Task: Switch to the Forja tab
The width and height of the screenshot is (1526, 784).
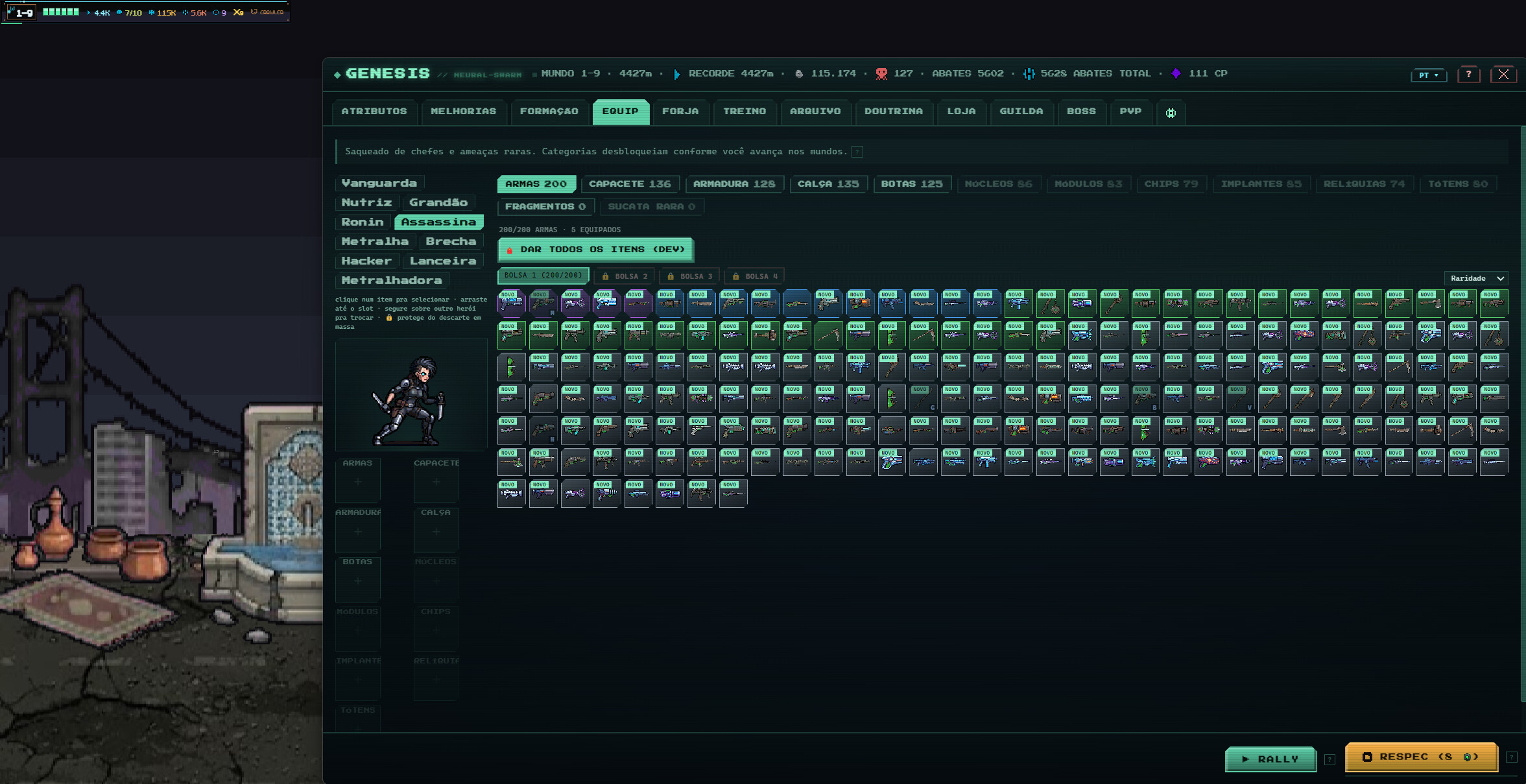Action: [x=680, y=112]
